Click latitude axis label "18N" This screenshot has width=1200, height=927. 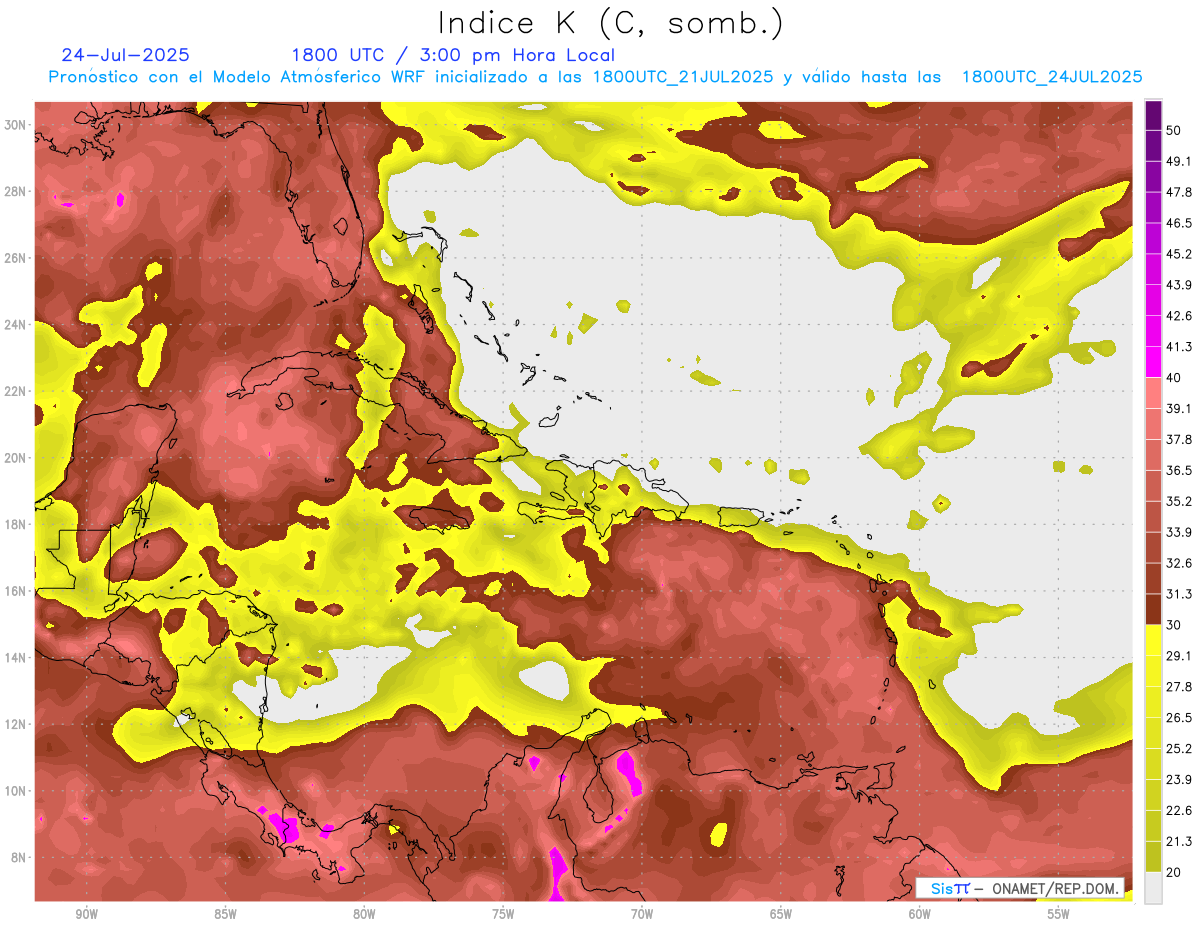16,524
